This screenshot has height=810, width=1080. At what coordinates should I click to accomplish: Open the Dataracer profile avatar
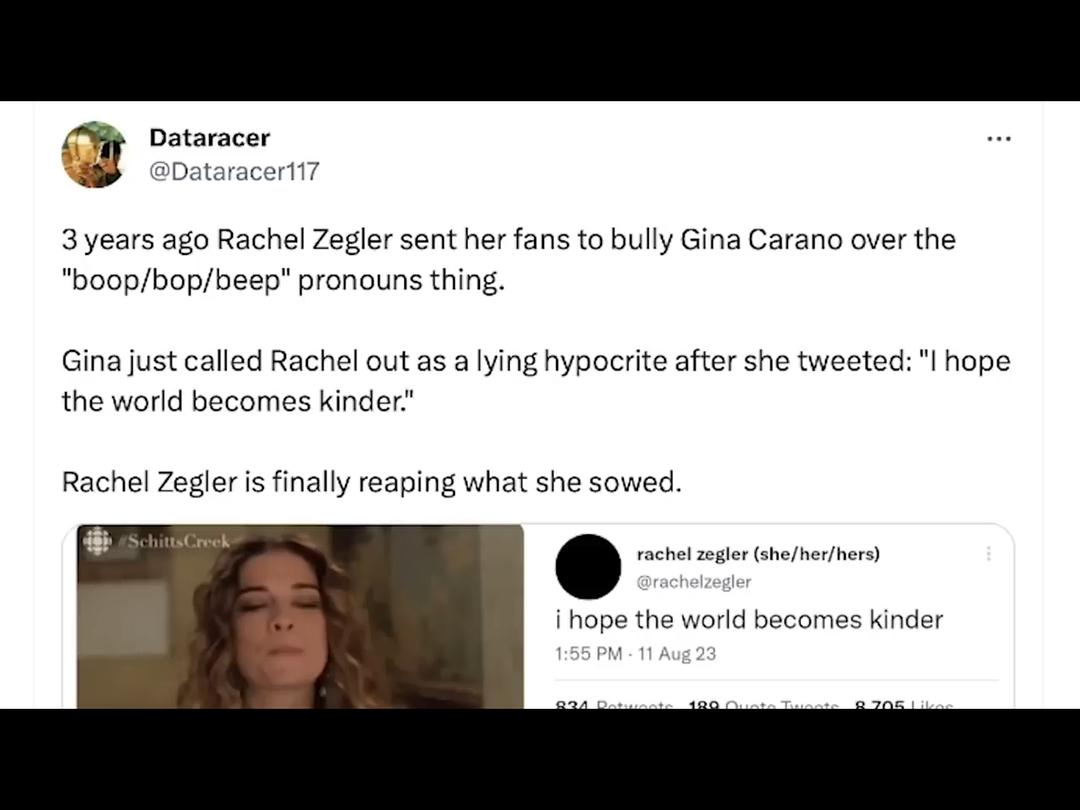[94, 154]
